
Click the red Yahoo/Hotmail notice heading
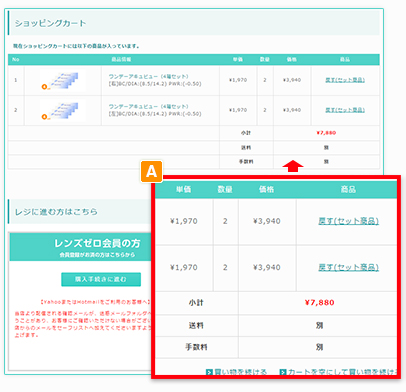95,302
